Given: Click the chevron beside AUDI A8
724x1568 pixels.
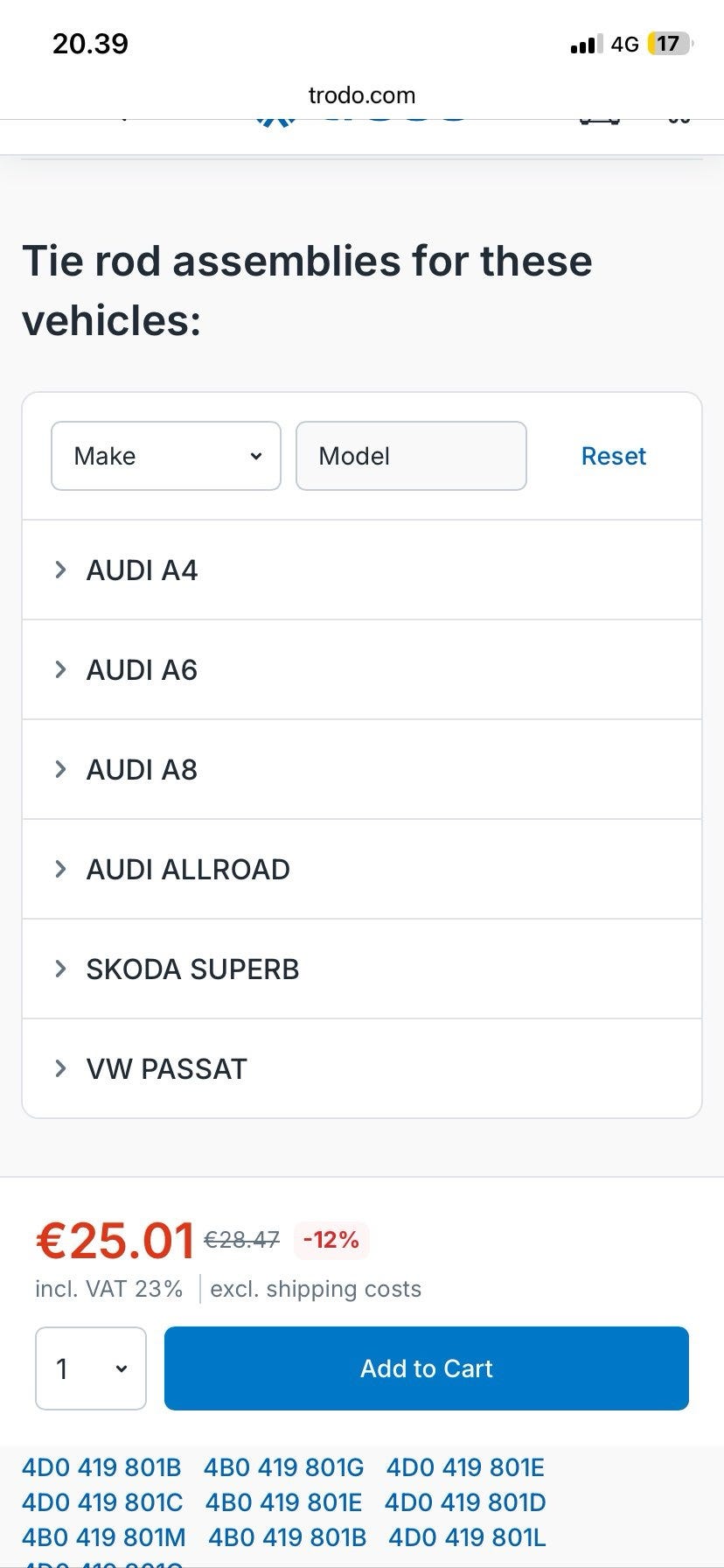Looking at the screenshot, I should click(x=60, y=770).
